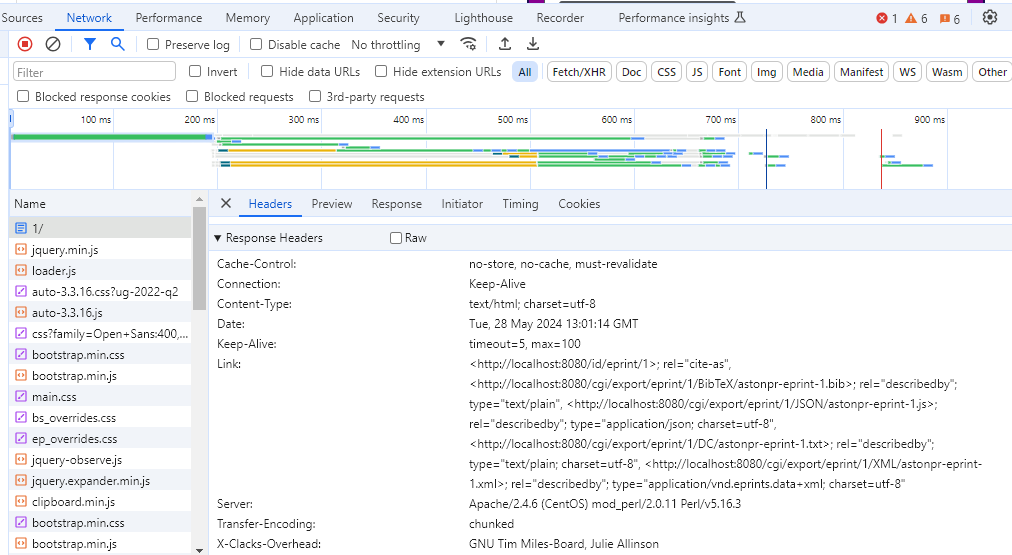Filter requests by Media type
Image resolution: width=1012 pixels, height=555 pixels.
point(808,72)
